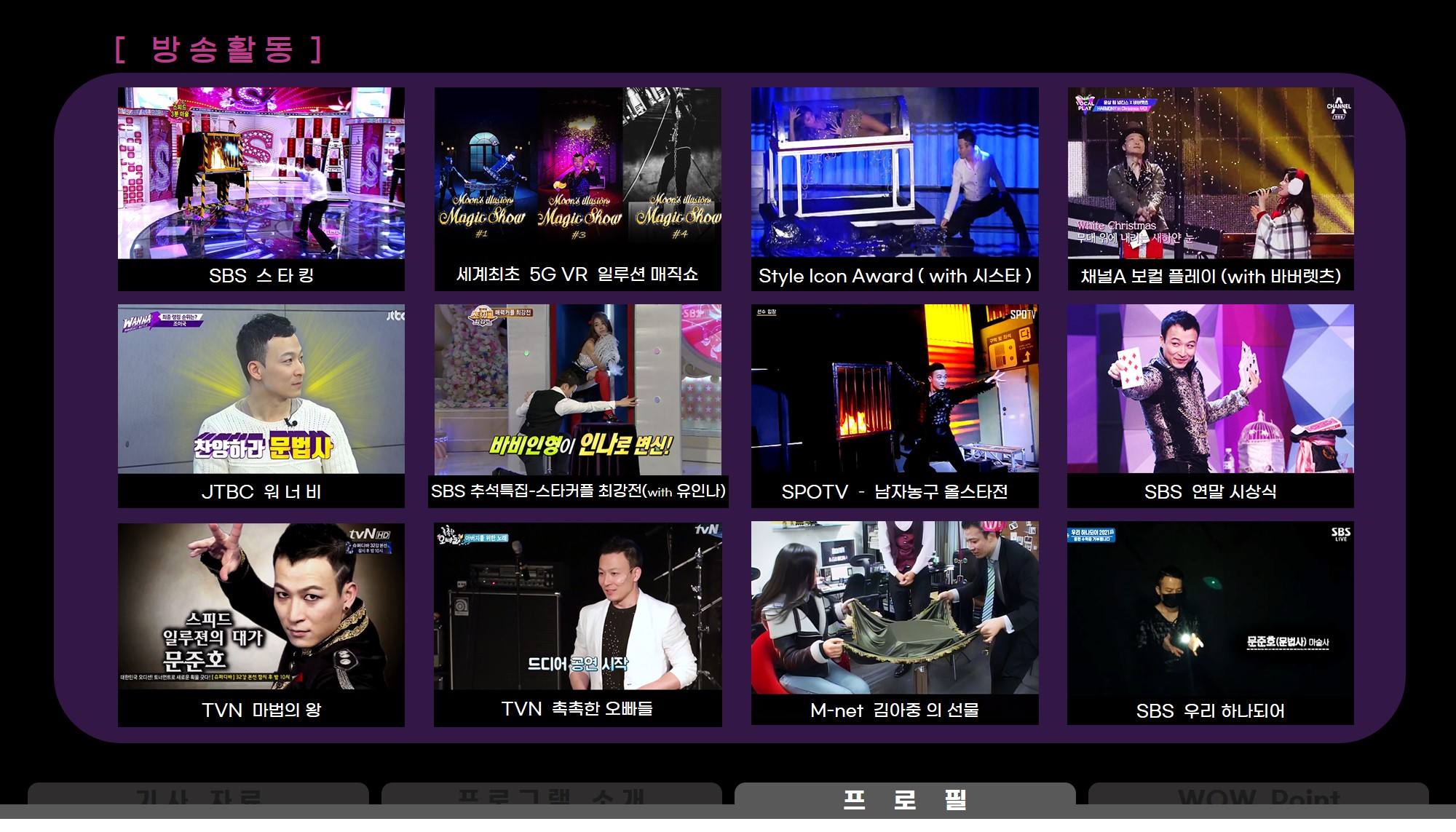The image size is (1456, 832).
Task: Click the SBS 스타킹 caption label
Action: 261,276
